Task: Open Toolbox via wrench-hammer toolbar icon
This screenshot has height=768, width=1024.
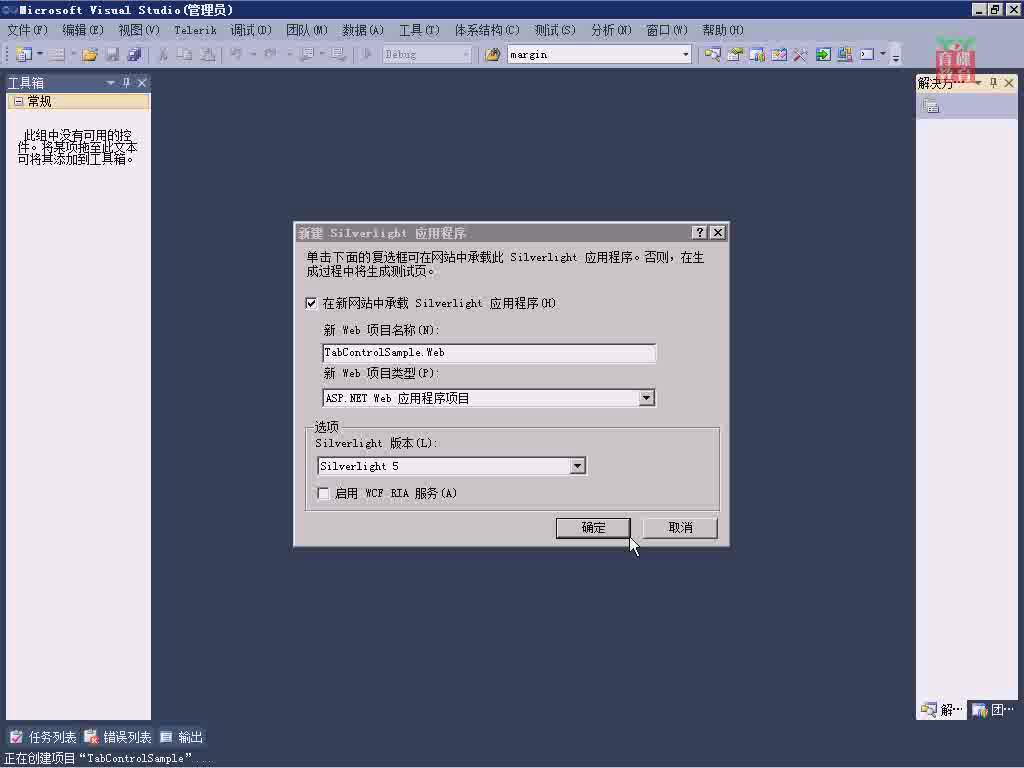Action: (800, 55)
